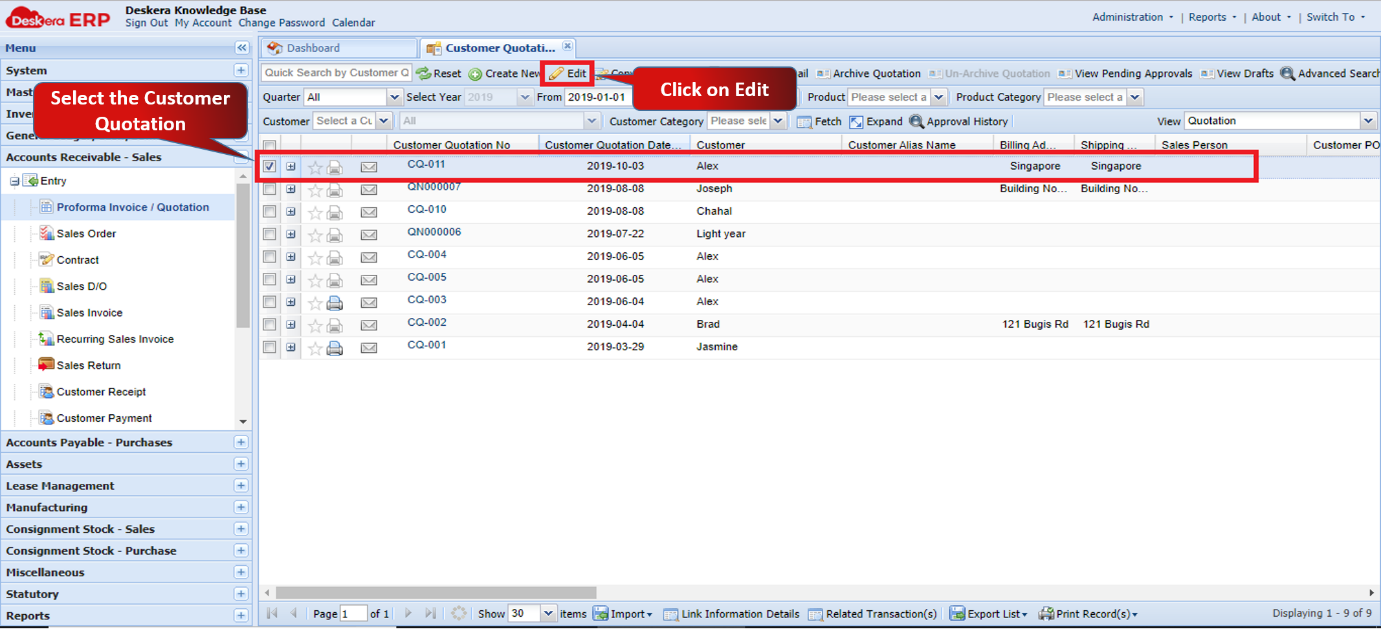1381x629 pixels.
Task: Click the Deskera ERP logo
Action: (x=58, y=18)
